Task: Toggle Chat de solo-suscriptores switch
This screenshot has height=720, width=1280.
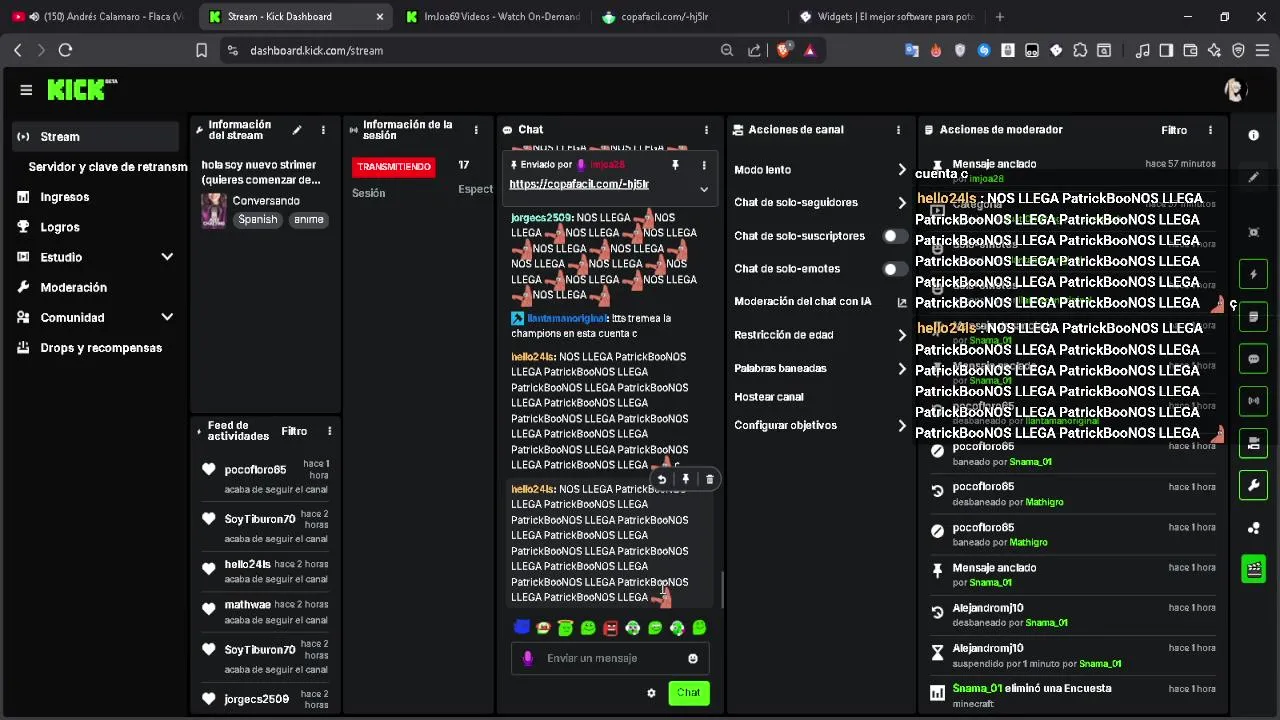Action: click(x=895, y=237)
